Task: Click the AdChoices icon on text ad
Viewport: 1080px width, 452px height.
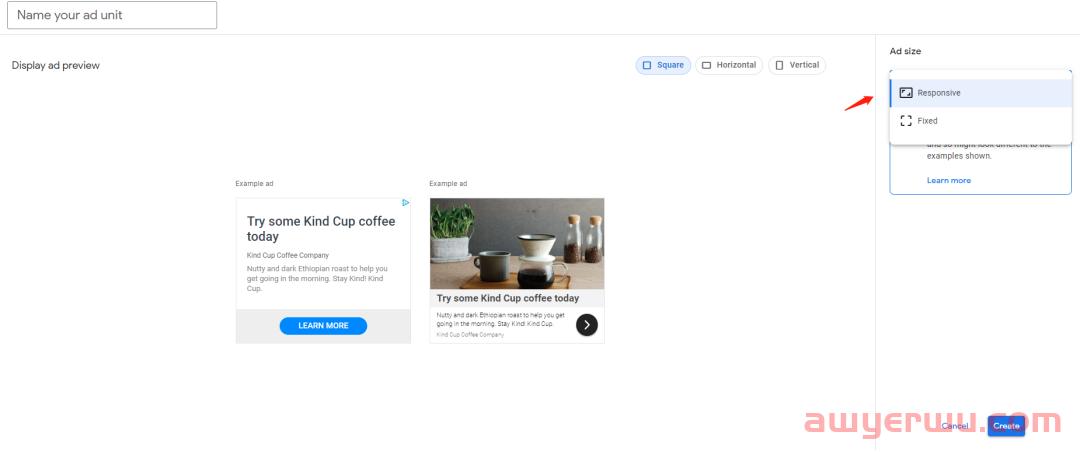Action: 406,203
